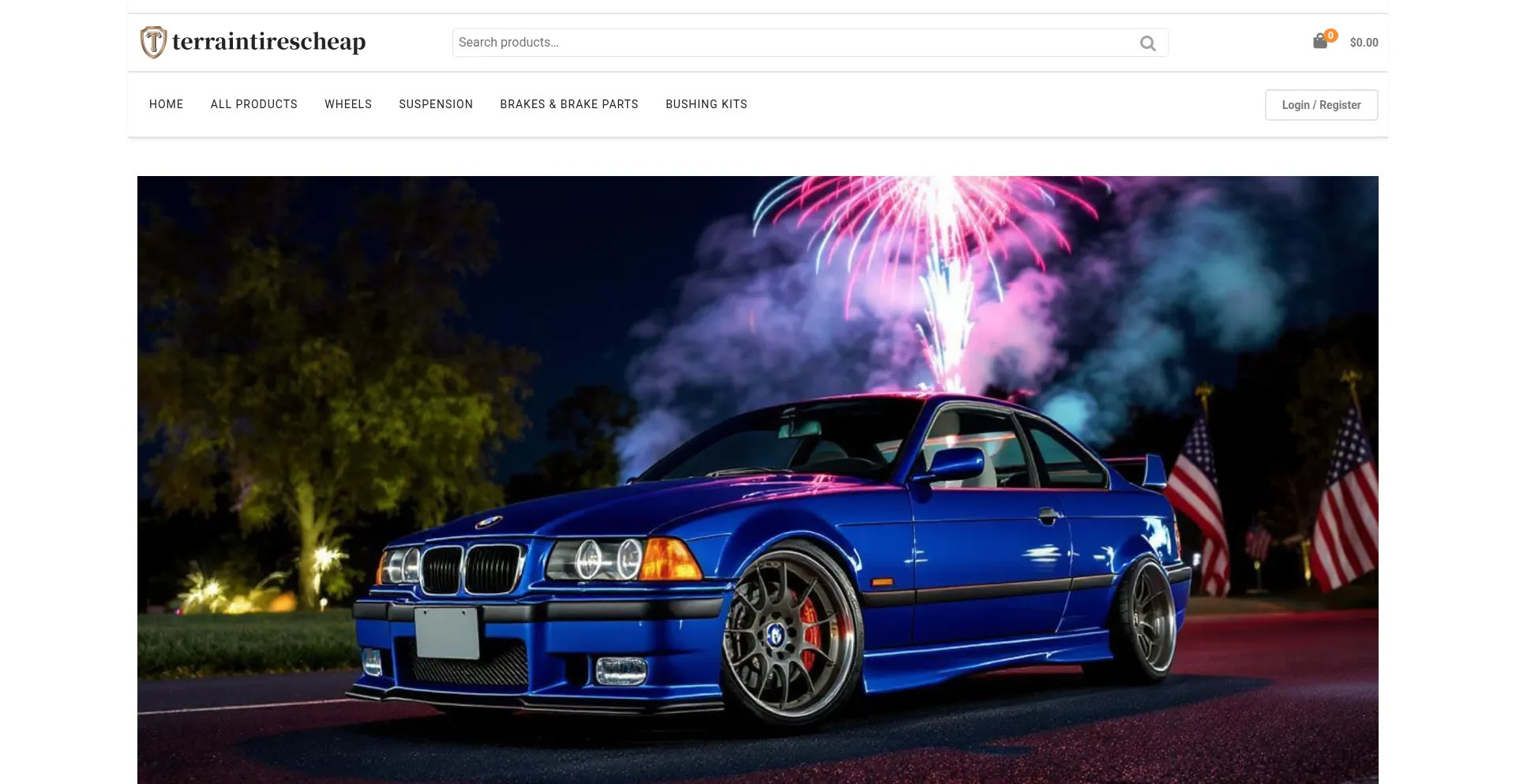Focus the Search products field
Viewport: 1516px width, 784px height.
[790, 43]
